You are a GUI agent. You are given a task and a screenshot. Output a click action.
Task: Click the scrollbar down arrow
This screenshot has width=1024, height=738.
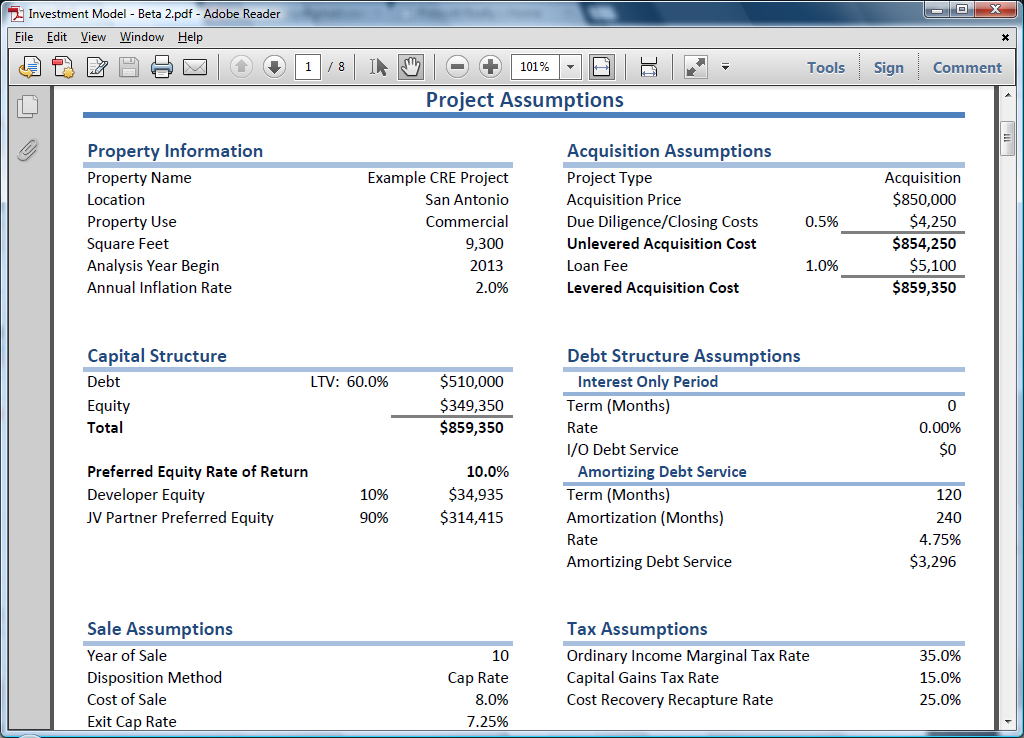[x=1006, y=722]
